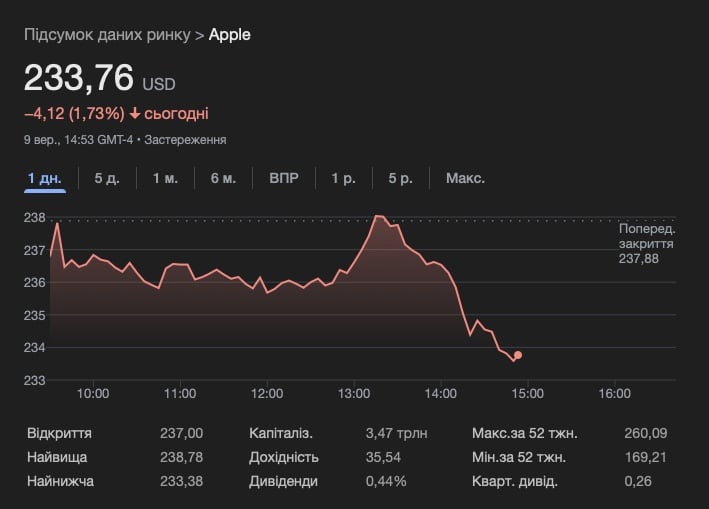Open the Підсумок даних ринку breadcrumb link
This screenshot has height=509, width=709.
click(106, 35)
